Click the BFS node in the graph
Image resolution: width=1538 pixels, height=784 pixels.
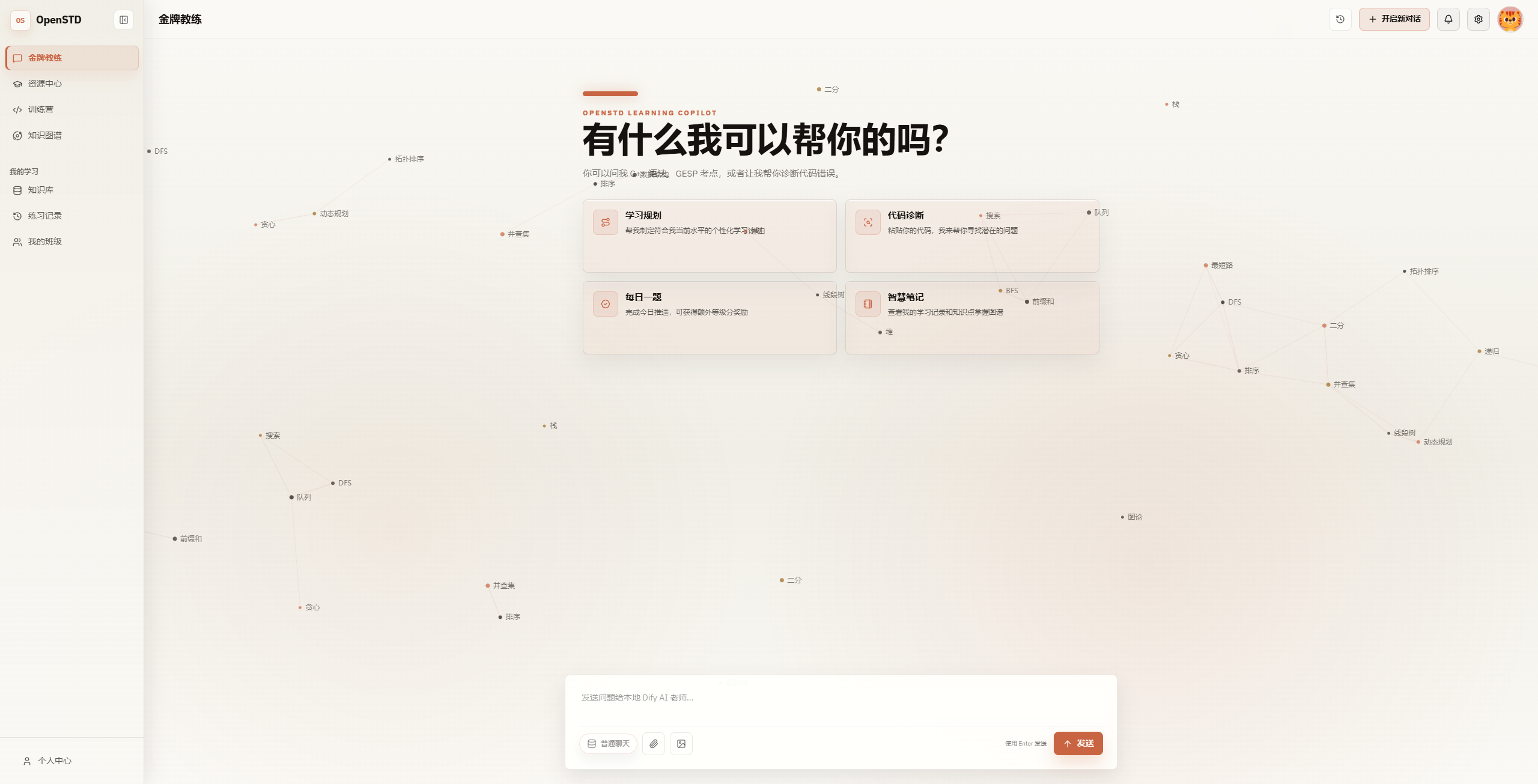tap(1009, 291)
